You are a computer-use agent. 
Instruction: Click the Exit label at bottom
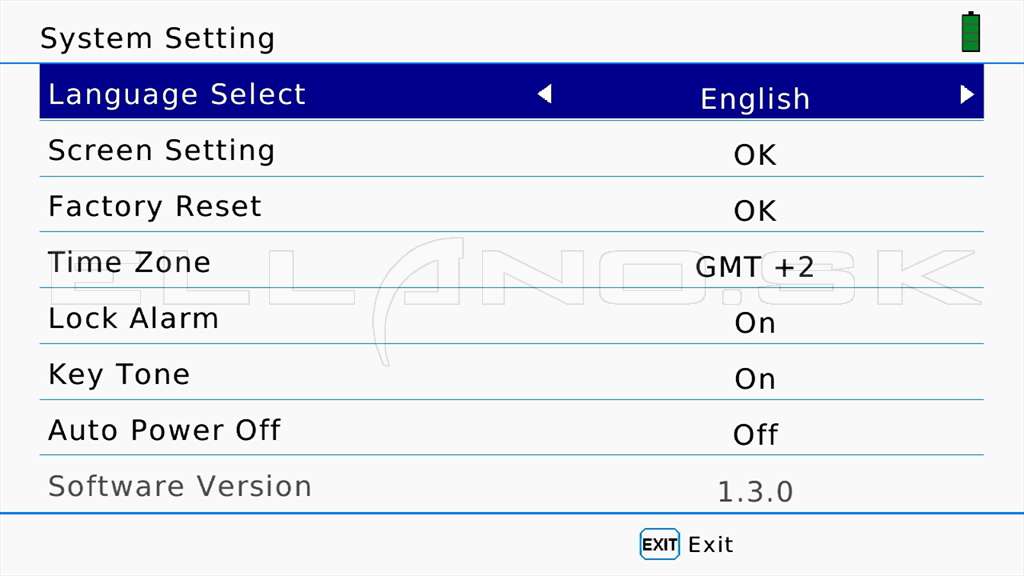(711, 545)
